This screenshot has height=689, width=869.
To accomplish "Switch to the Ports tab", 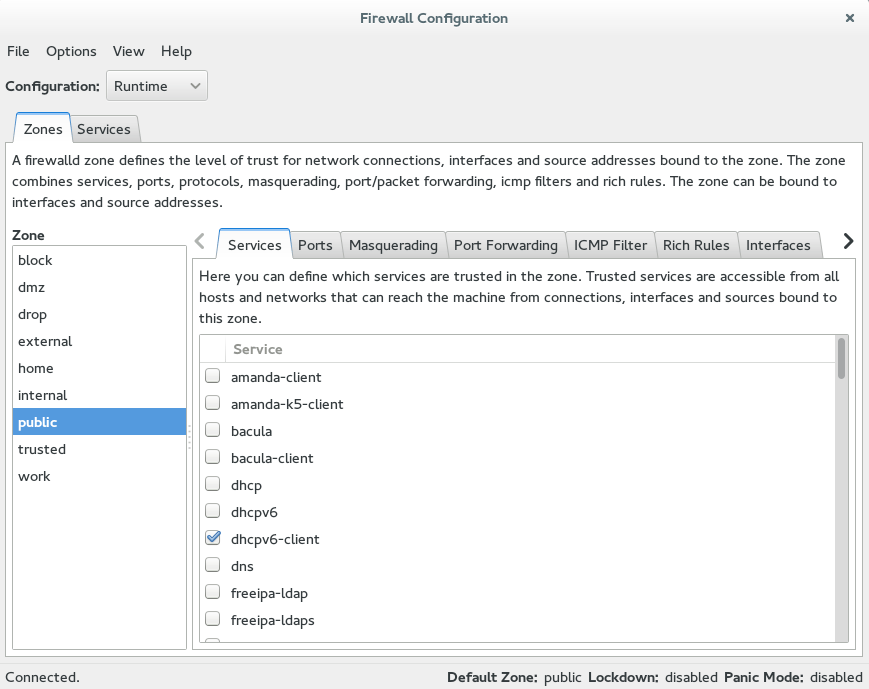I will pyautogui.click(x=316, y=244).
